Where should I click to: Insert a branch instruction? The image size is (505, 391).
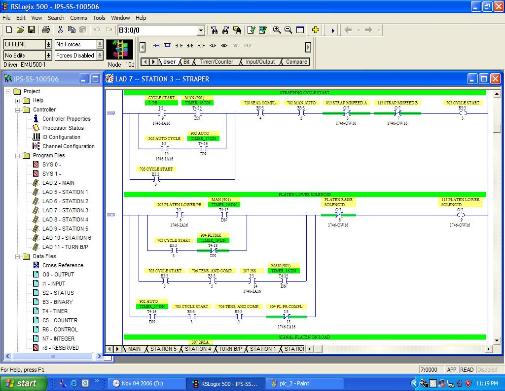click(x=167, y=46)
